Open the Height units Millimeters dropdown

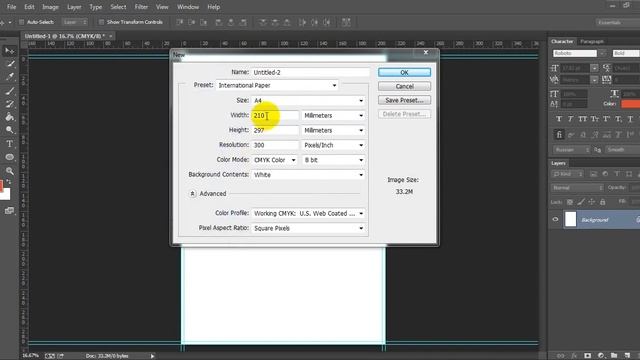(x=333, y=130)
